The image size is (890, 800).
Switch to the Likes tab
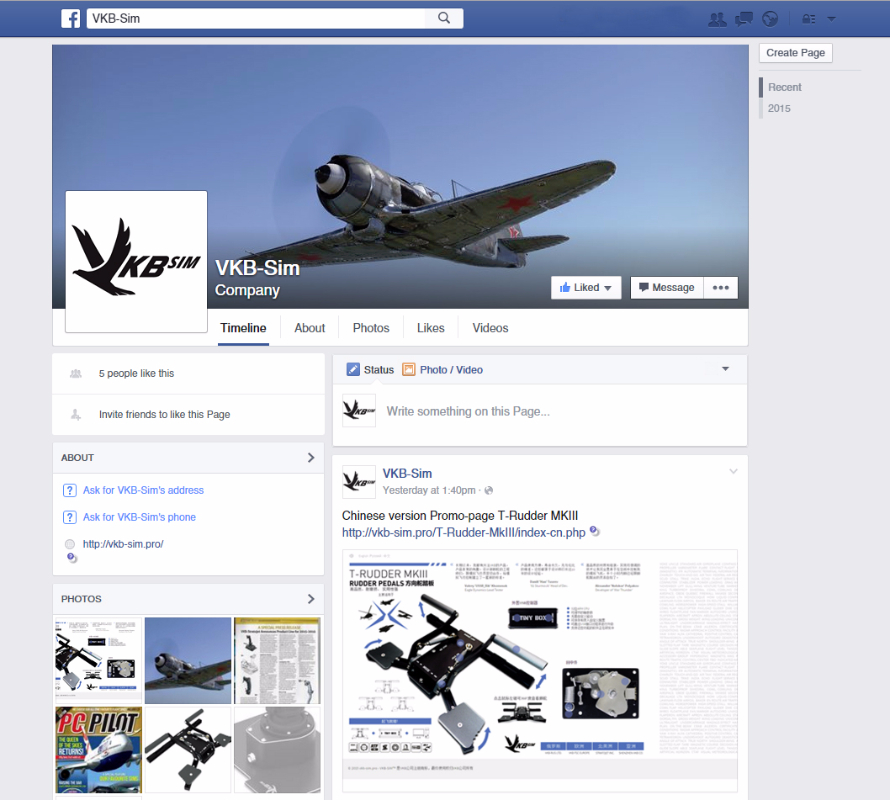tap(430, 328)
